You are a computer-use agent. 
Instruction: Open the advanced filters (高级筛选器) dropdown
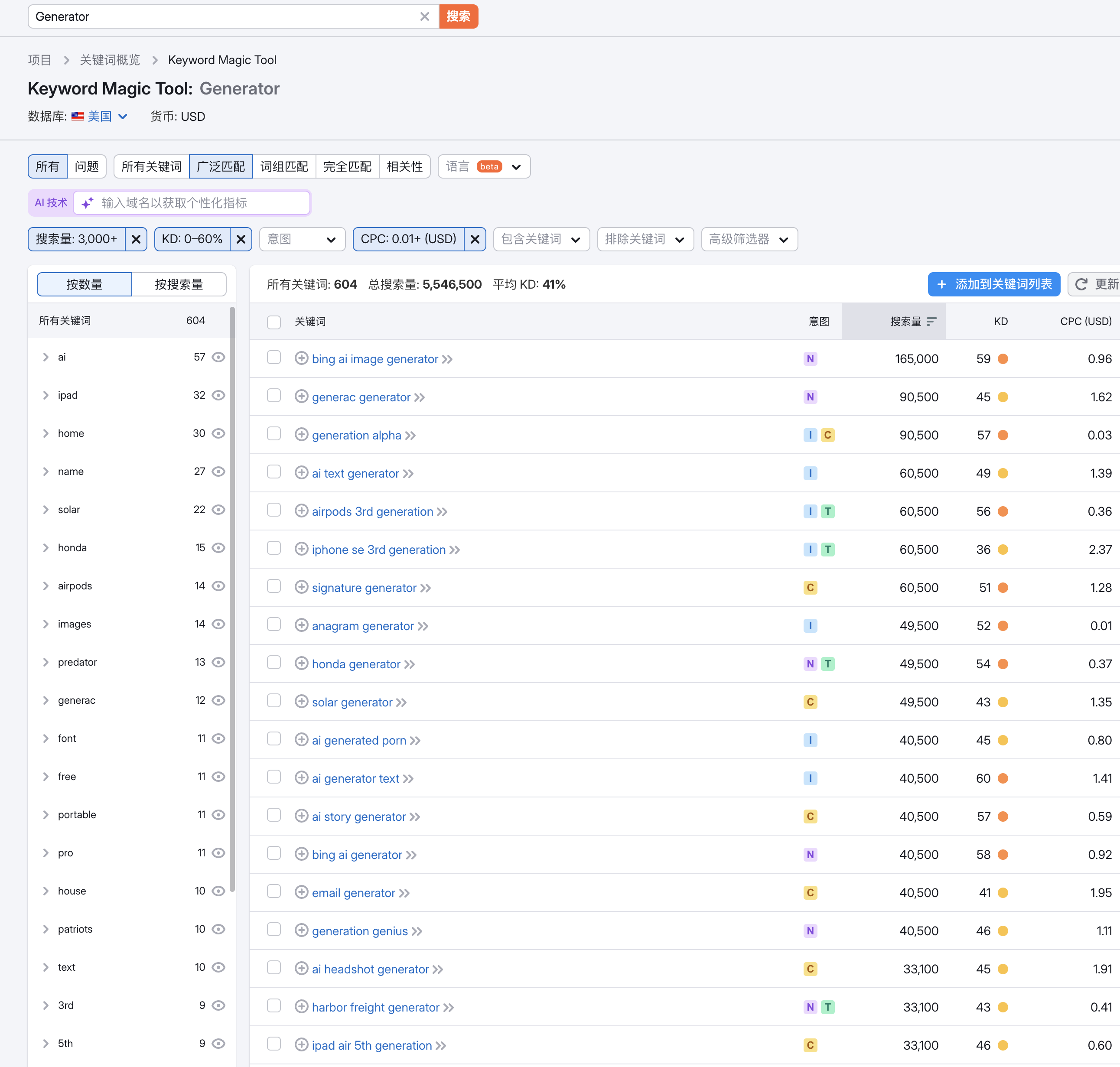point(749,240)
